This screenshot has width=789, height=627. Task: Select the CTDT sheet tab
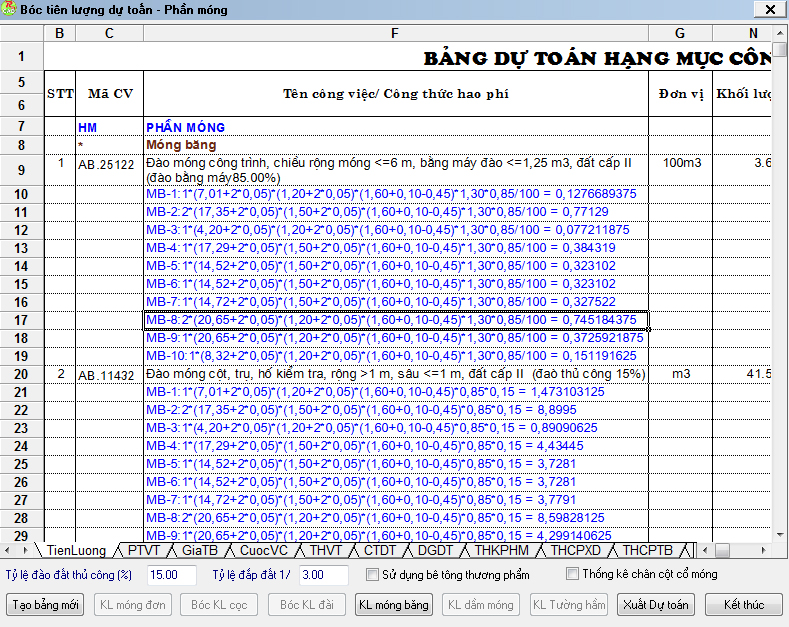click(379, 551)
